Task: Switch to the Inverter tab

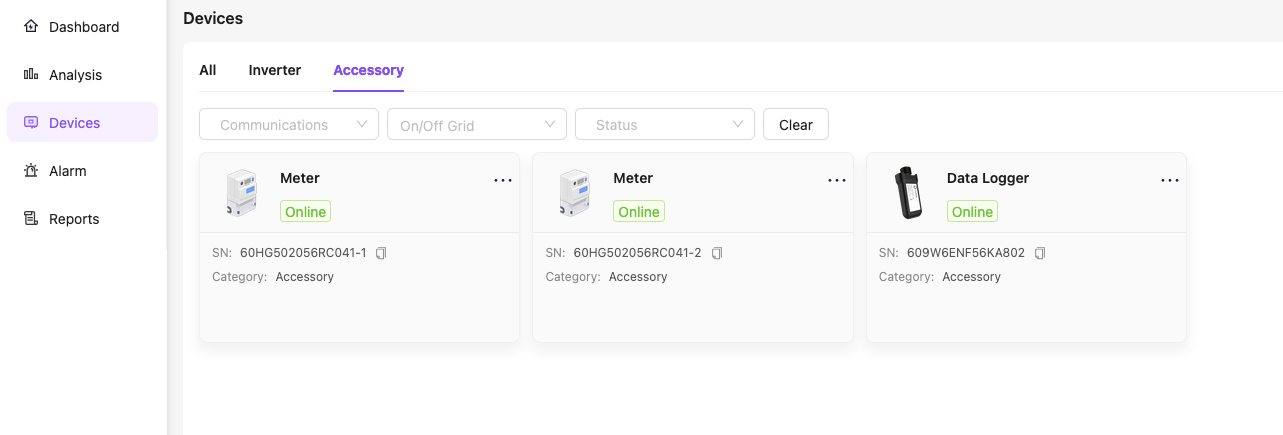Action: [275, 70]
